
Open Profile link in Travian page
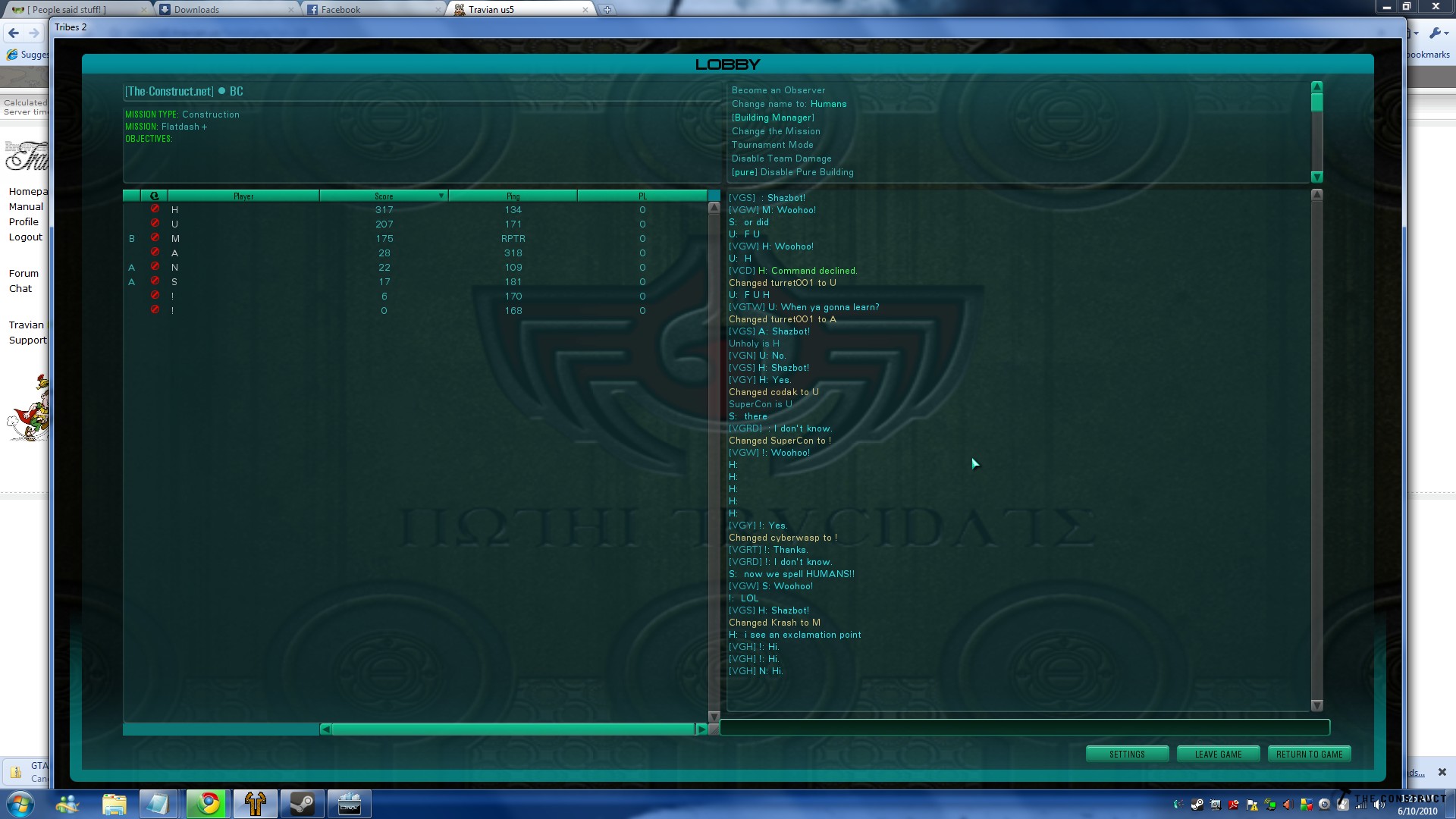coord(24,221)
